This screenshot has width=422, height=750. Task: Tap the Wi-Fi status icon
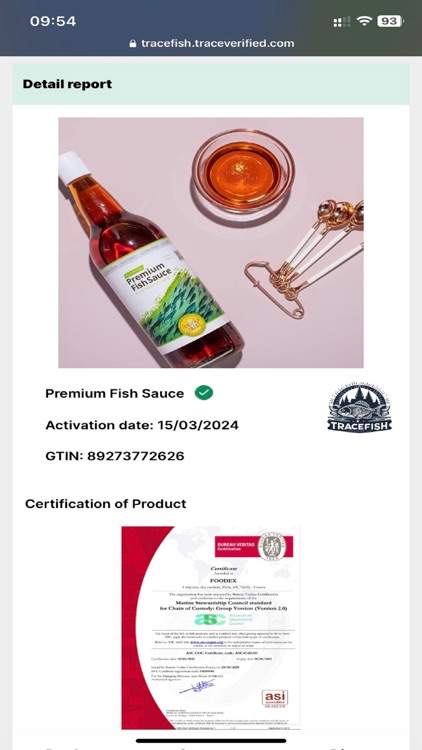click(365, 21)
